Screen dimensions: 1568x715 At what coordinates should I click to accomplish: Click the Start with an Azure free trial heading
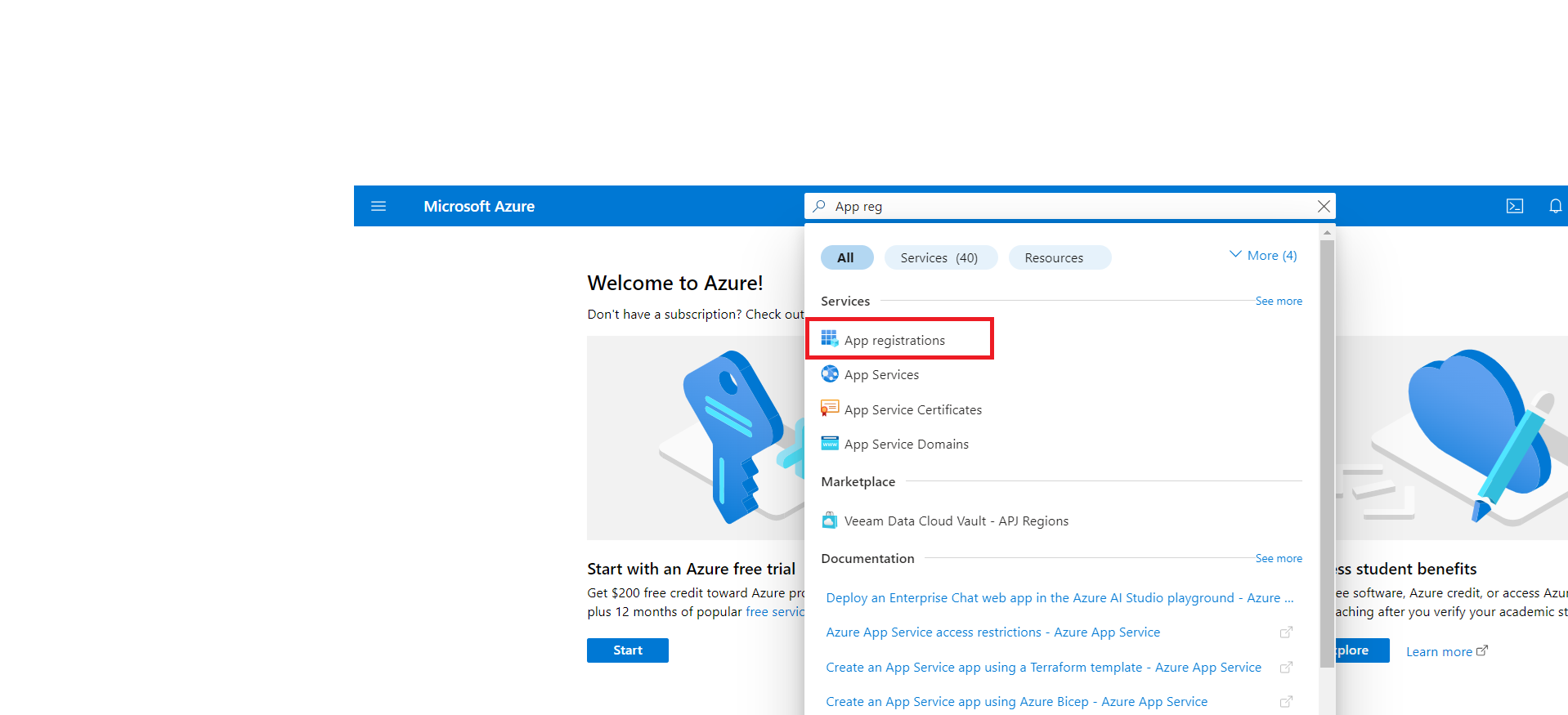click(x=692, y=569)
